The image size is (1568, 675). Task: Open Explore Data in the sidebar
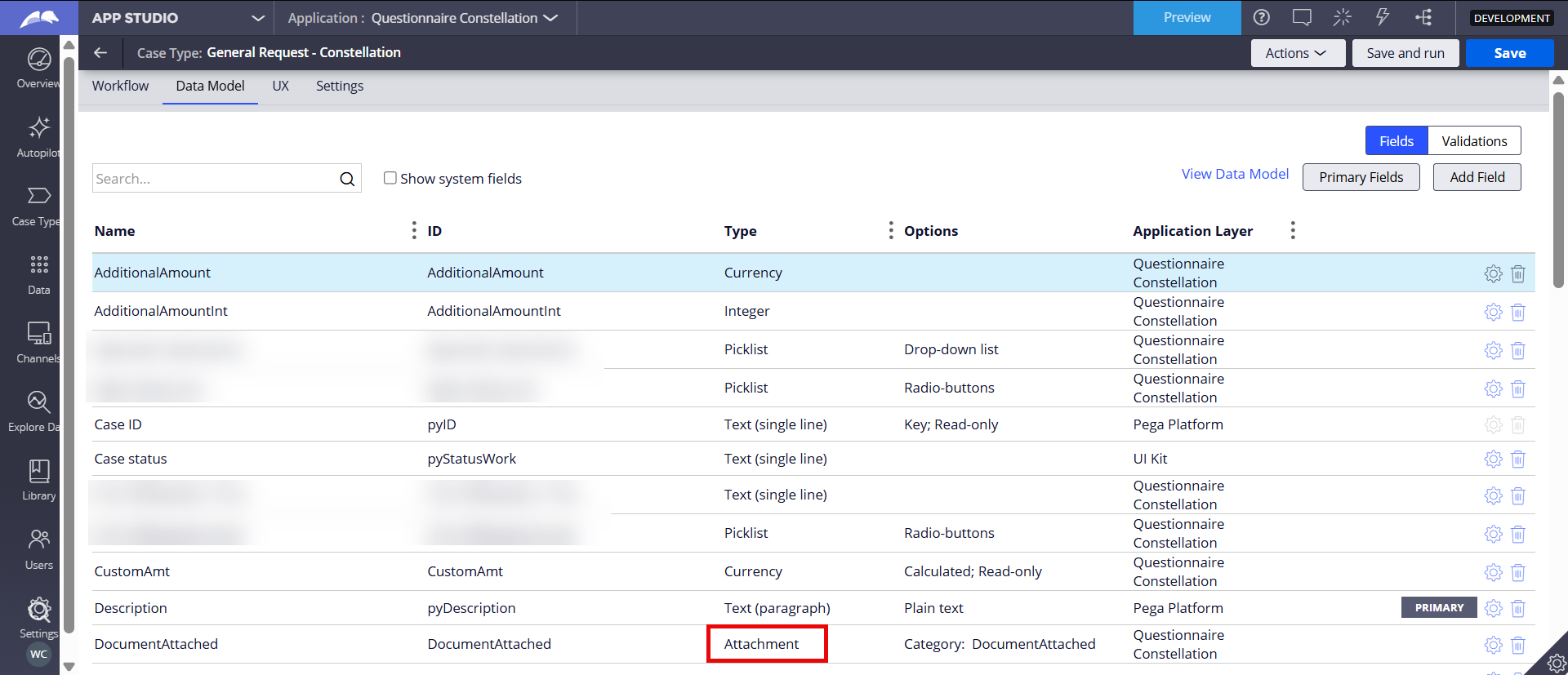(x=38, y=402)
